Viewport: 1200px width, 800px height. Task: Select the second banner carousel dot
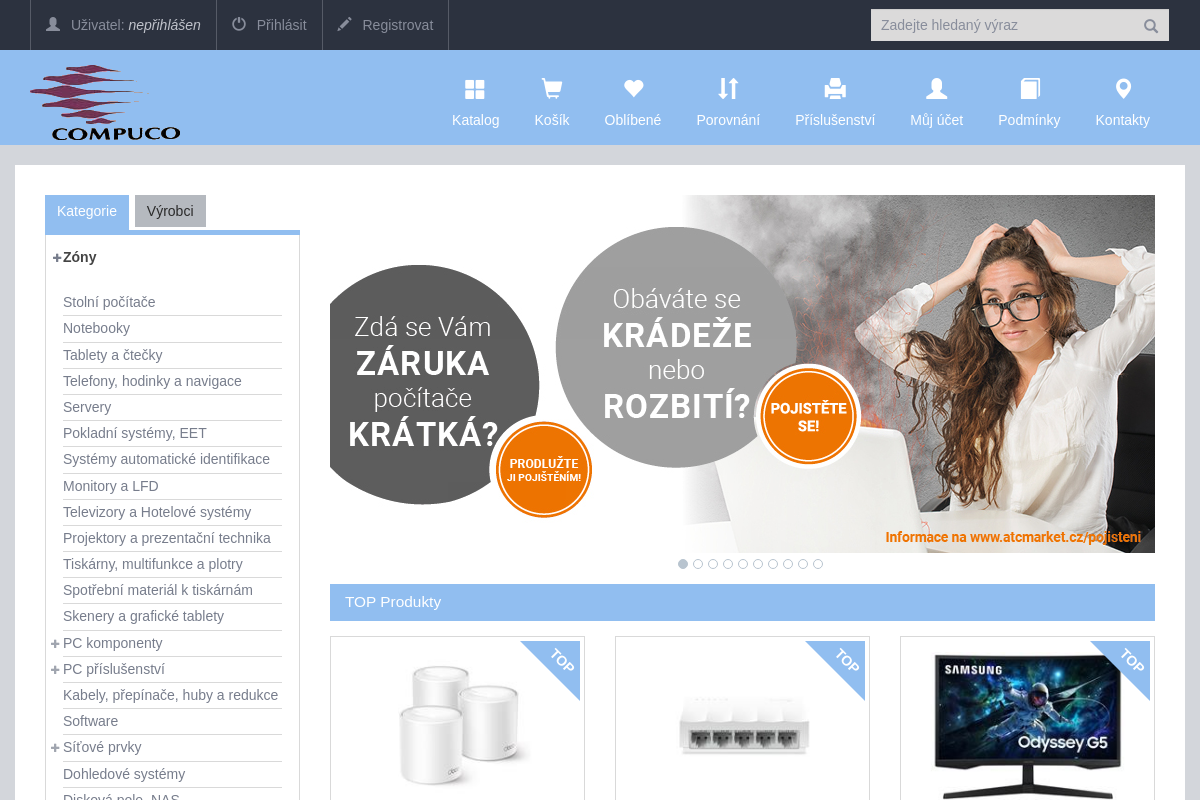698,564
